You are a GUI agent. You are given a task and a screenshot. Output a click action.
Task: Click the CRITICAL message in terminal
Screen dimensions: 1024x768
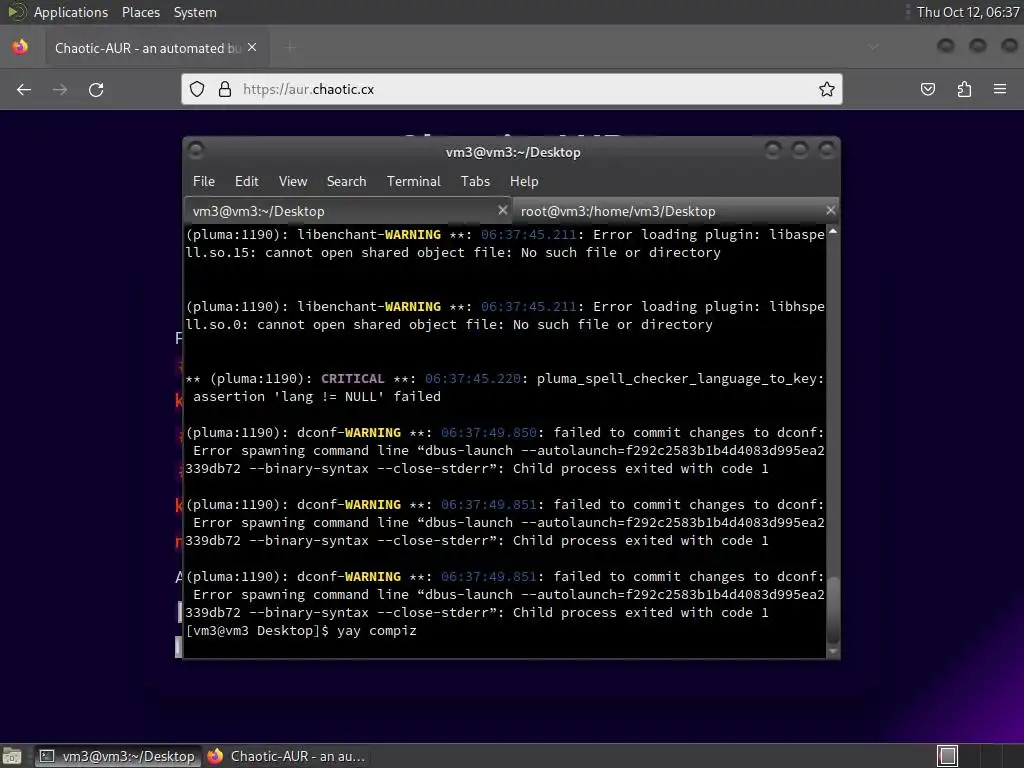click(353, 379)
